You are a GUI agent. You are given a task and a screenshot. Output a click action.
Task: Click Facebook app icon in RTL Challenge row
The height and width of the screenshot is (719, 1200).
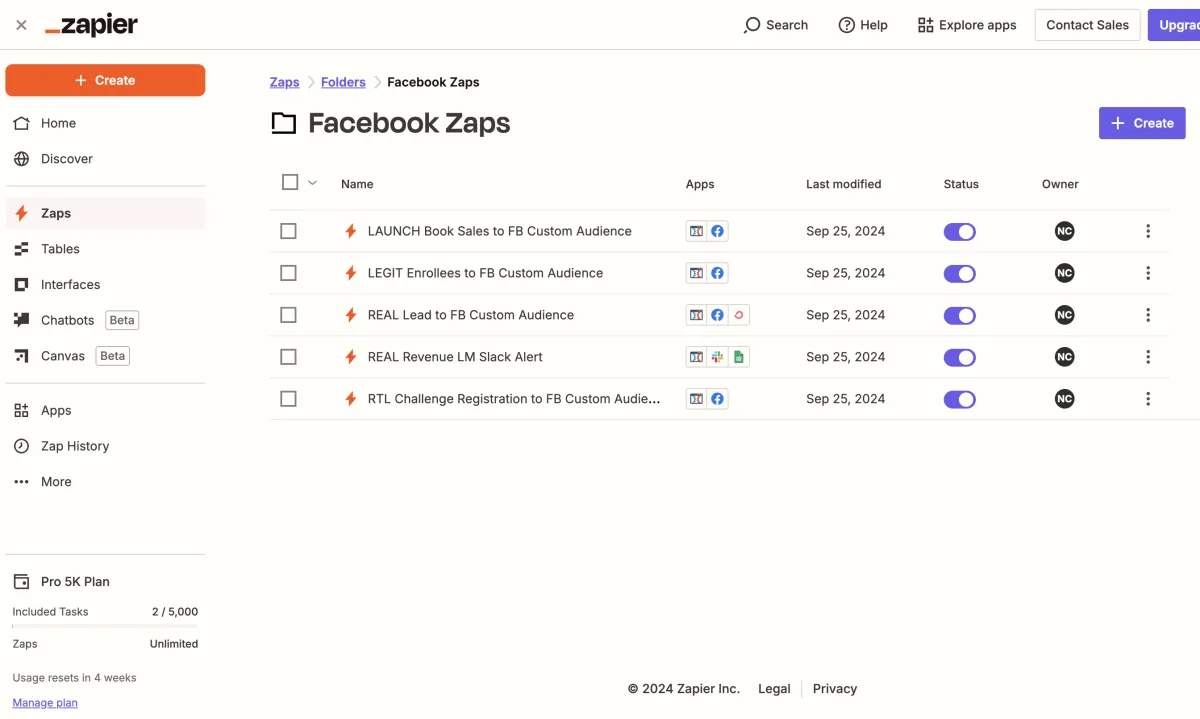click(x=717, y=399)
